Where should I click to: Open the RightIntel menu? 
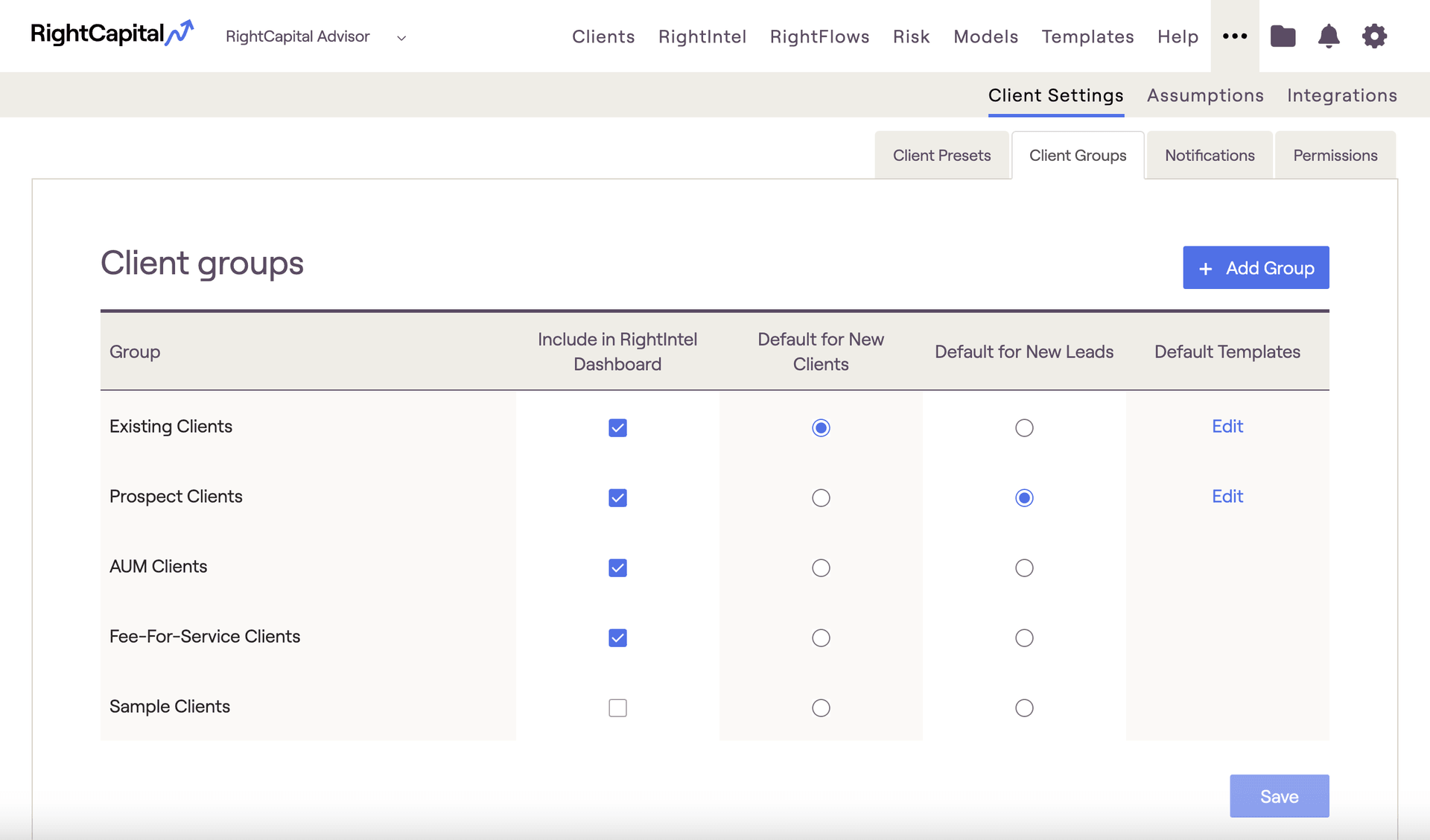[702, 36]
